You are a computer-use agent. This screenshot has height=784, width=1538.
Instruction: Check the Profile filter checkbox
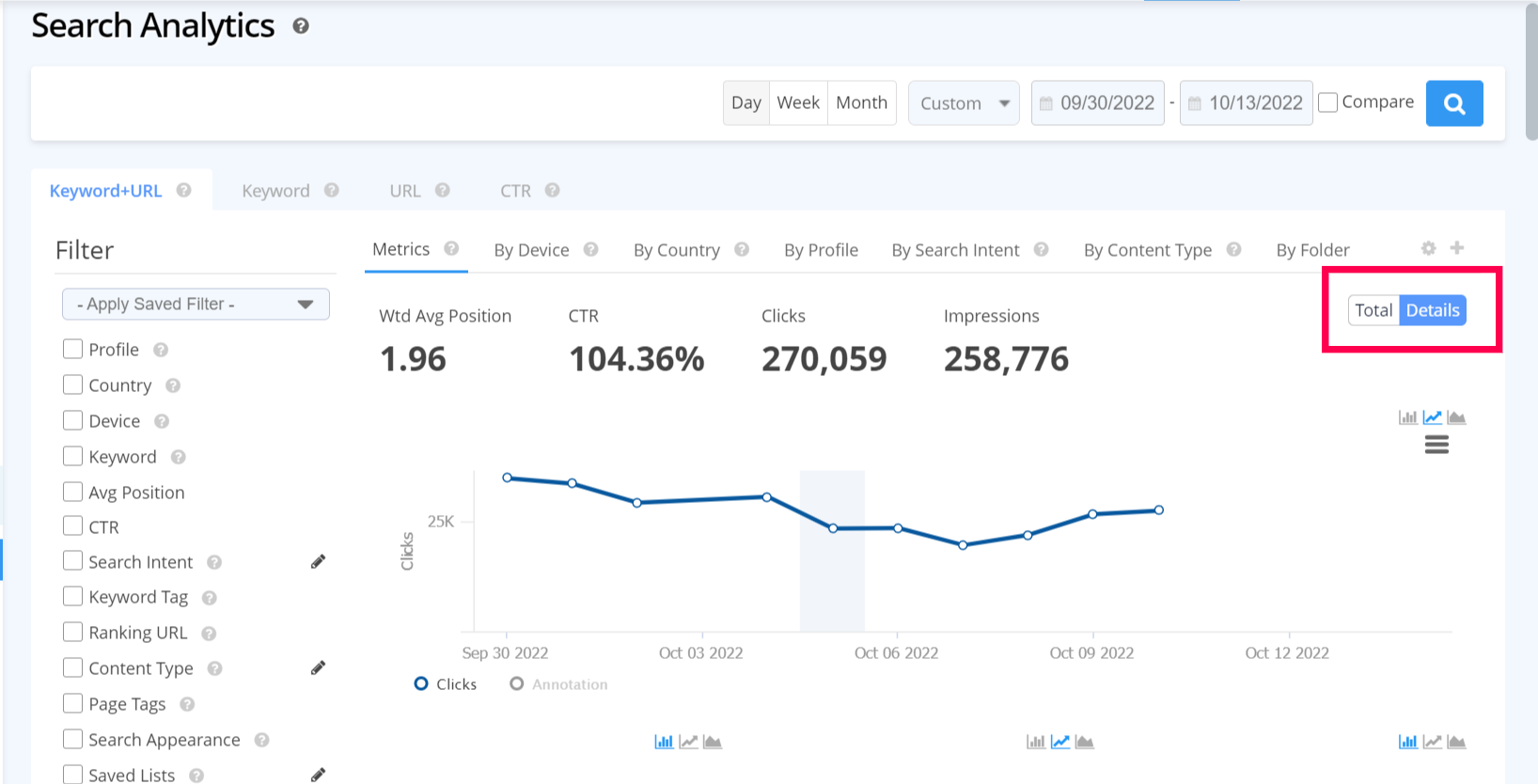point(72,350)
